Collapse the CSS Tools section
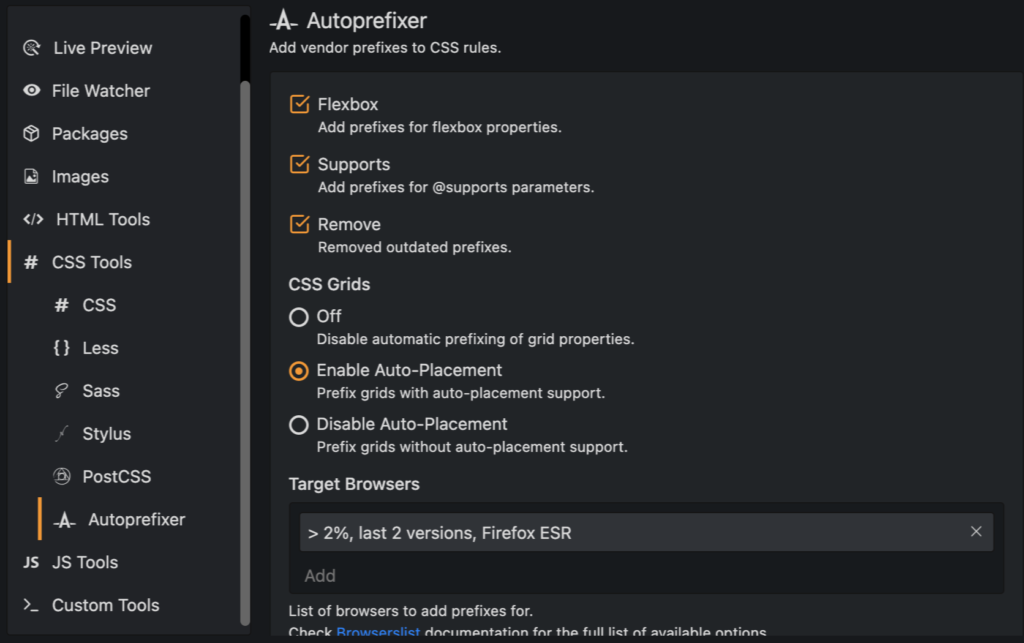Viewport: 1024px width, 643px height. point(91,262)
